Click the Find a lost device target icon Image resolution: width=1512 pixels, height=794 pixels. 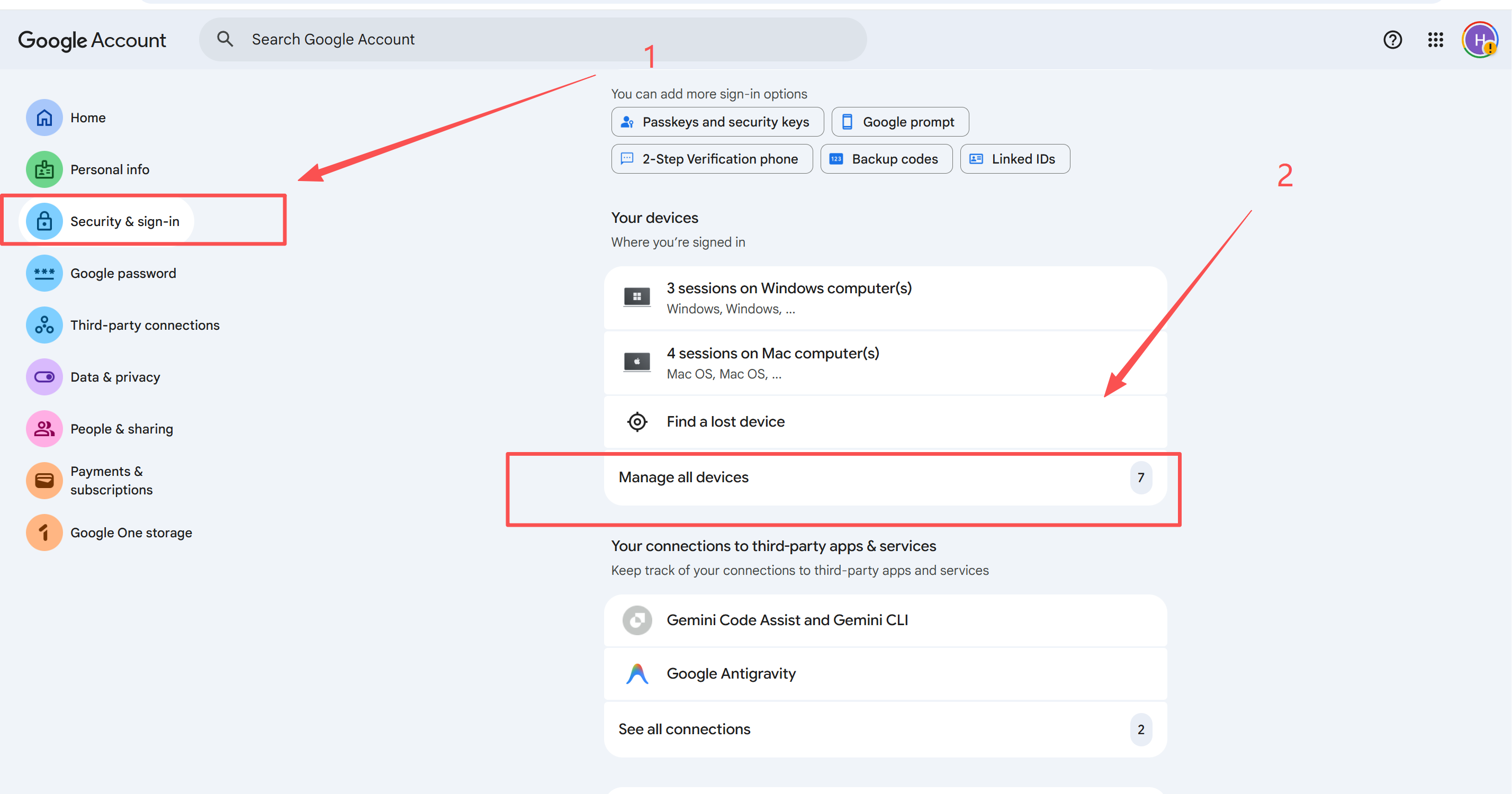(637, 421)
